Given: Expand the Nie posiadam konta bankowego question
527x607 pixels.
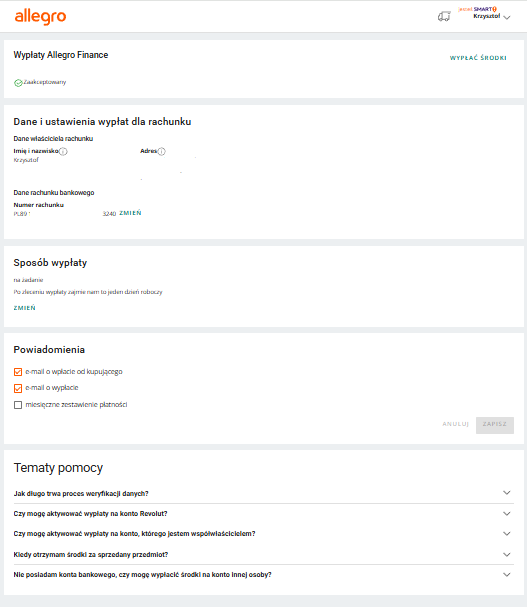Looking at the screenshot, I should tap(263, 574).
